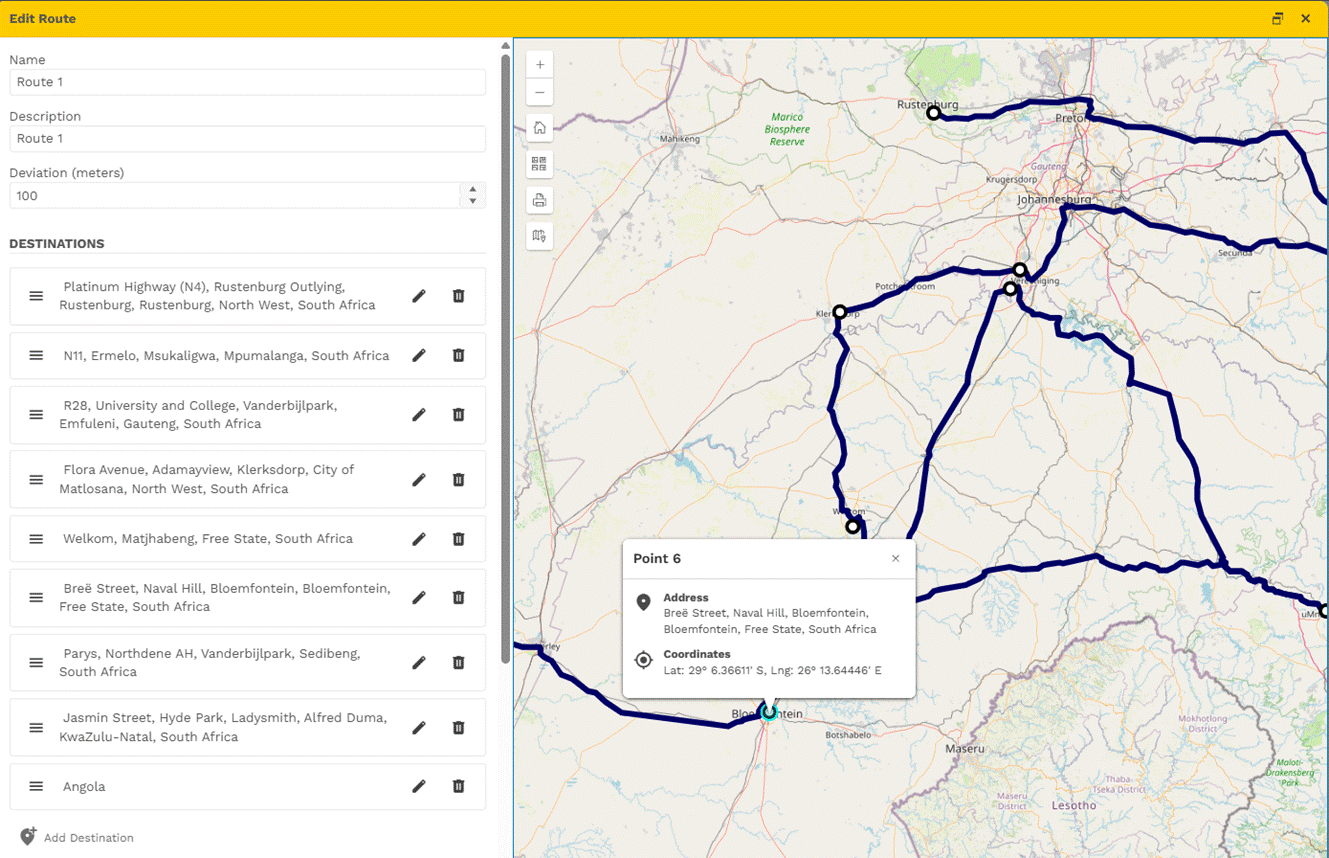Delete the Parys, Northdene AH destination
1329x858 pixels.
458,663
